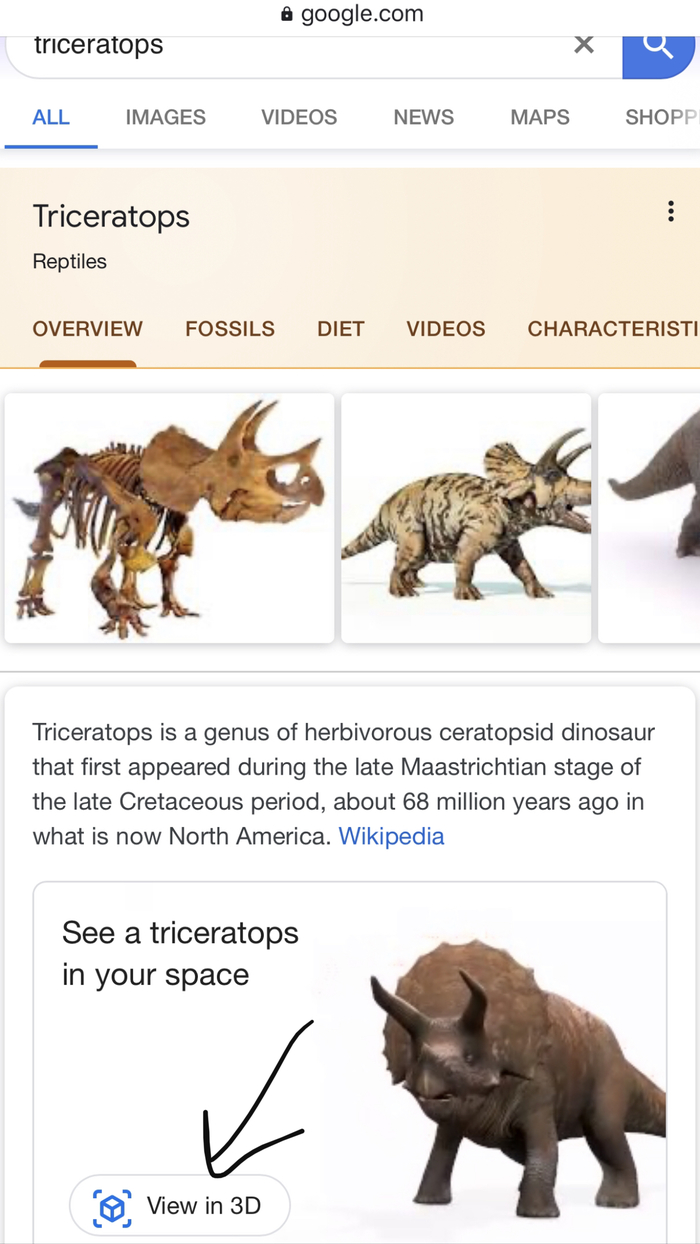Switch to the Images tab
This screenshot has height=1244, width=700.
[x=165, y=117]
